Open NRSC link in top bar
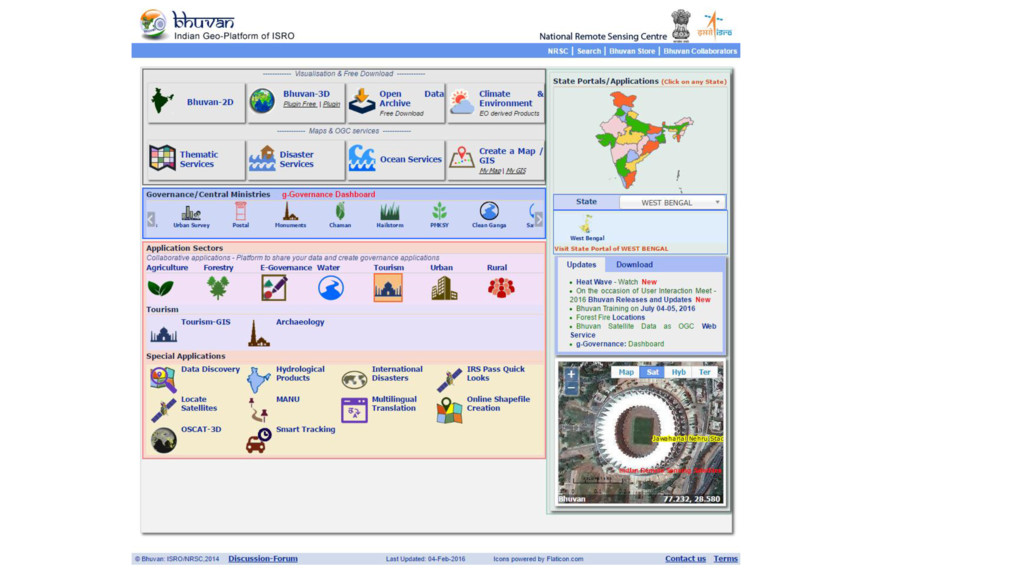Viewport: 1024px width, 576px height. coord(558,51)
